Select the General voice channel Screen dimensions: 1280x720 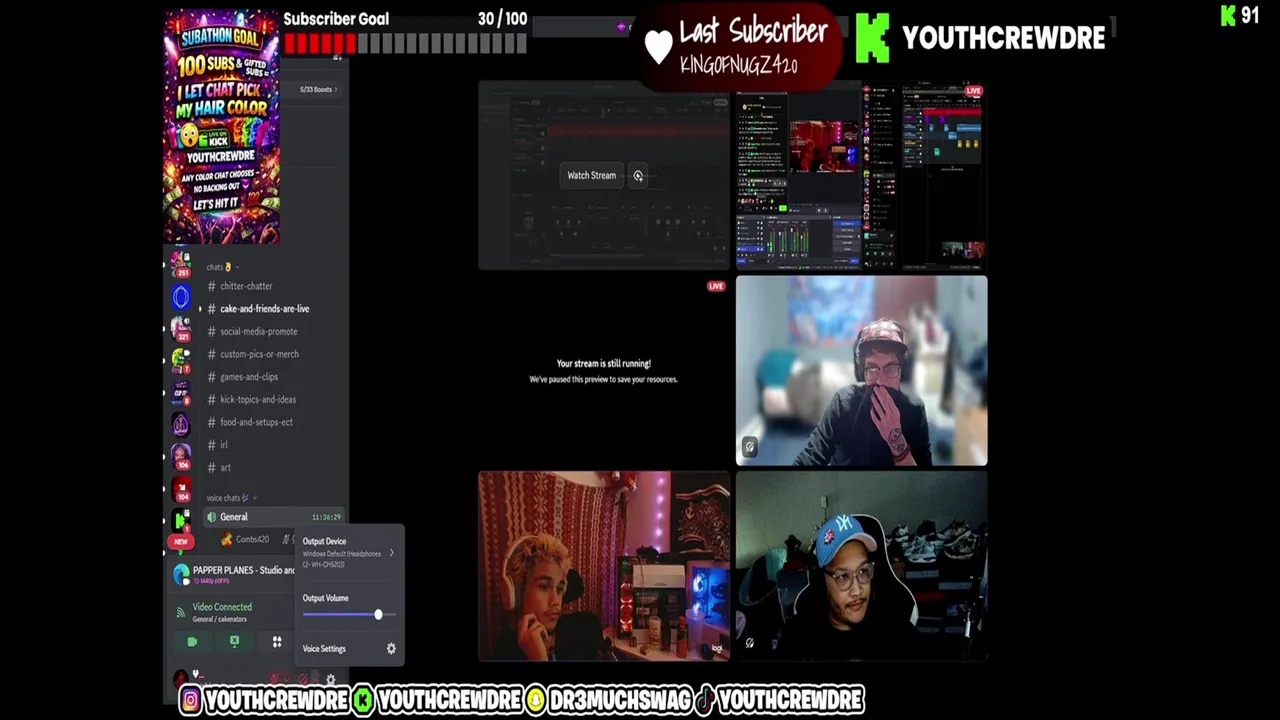point(272,517)
